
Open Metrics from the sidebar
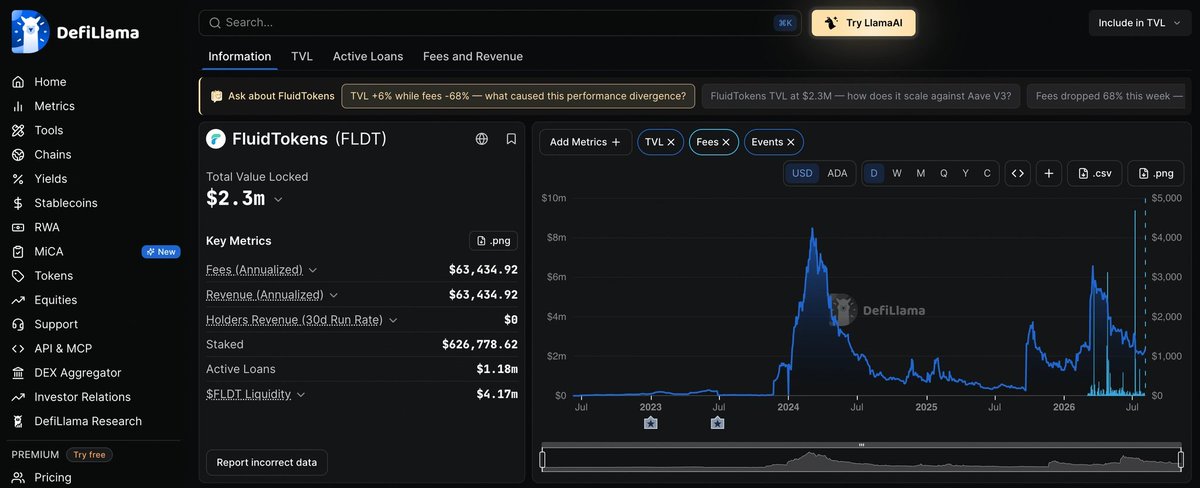click(x=54, y=106)
